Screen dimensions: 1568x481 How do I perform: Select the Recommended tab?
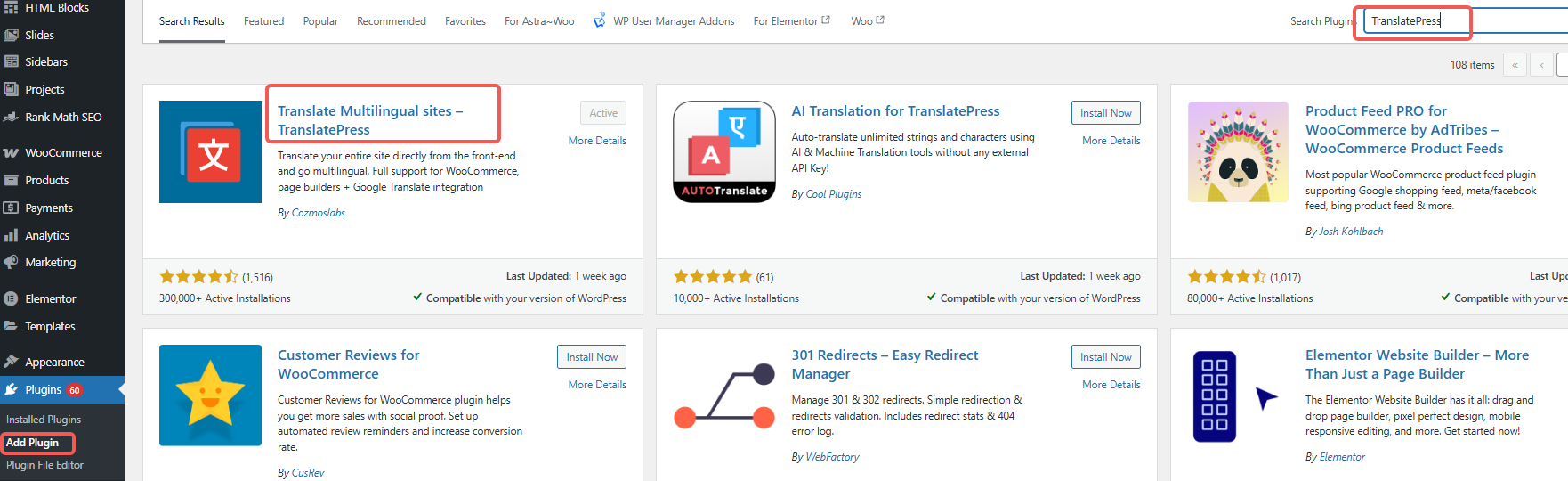coord(391,21)
